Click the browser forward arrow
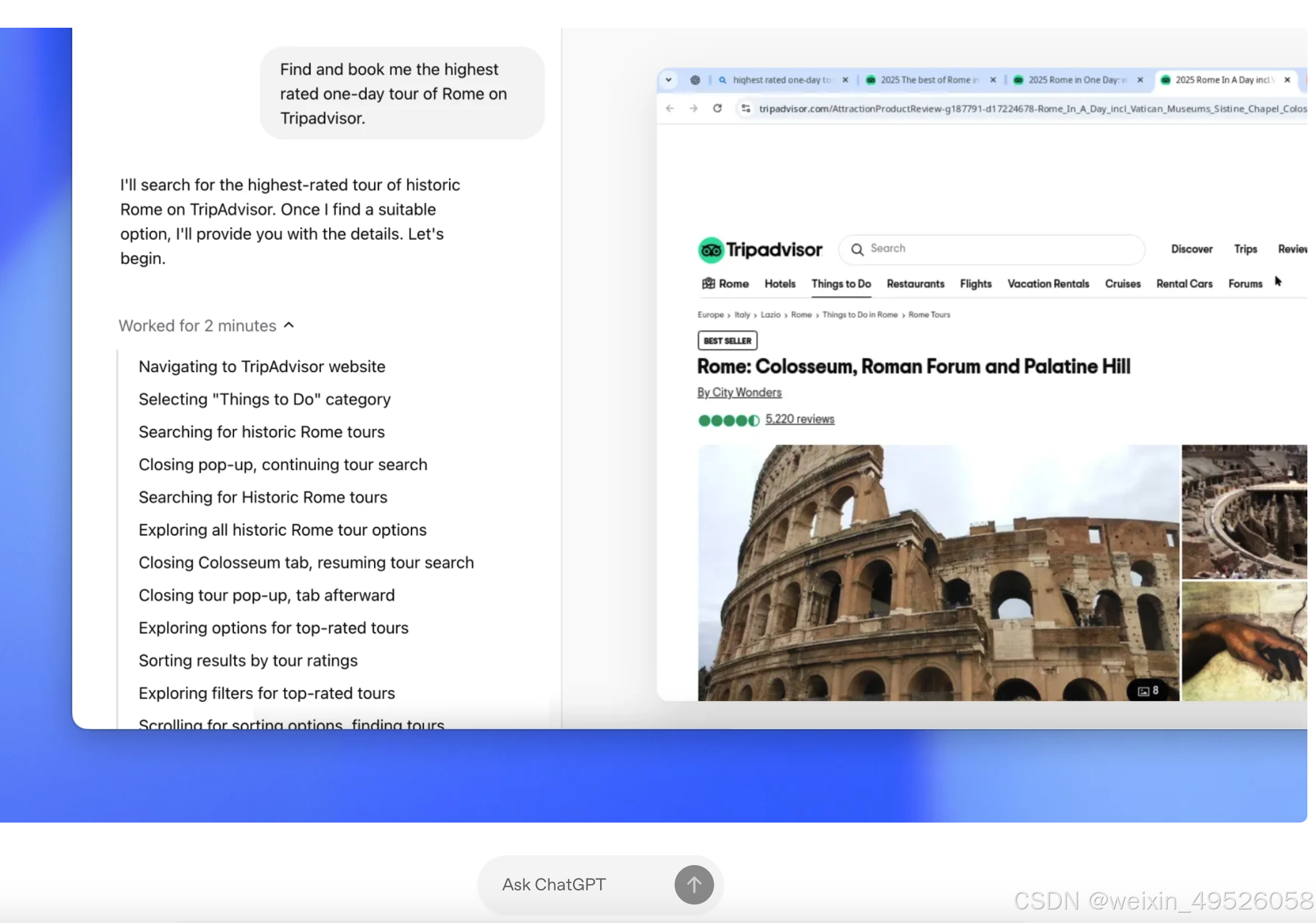The width and height of the screenshot is (1316, 923). [694, 108]
